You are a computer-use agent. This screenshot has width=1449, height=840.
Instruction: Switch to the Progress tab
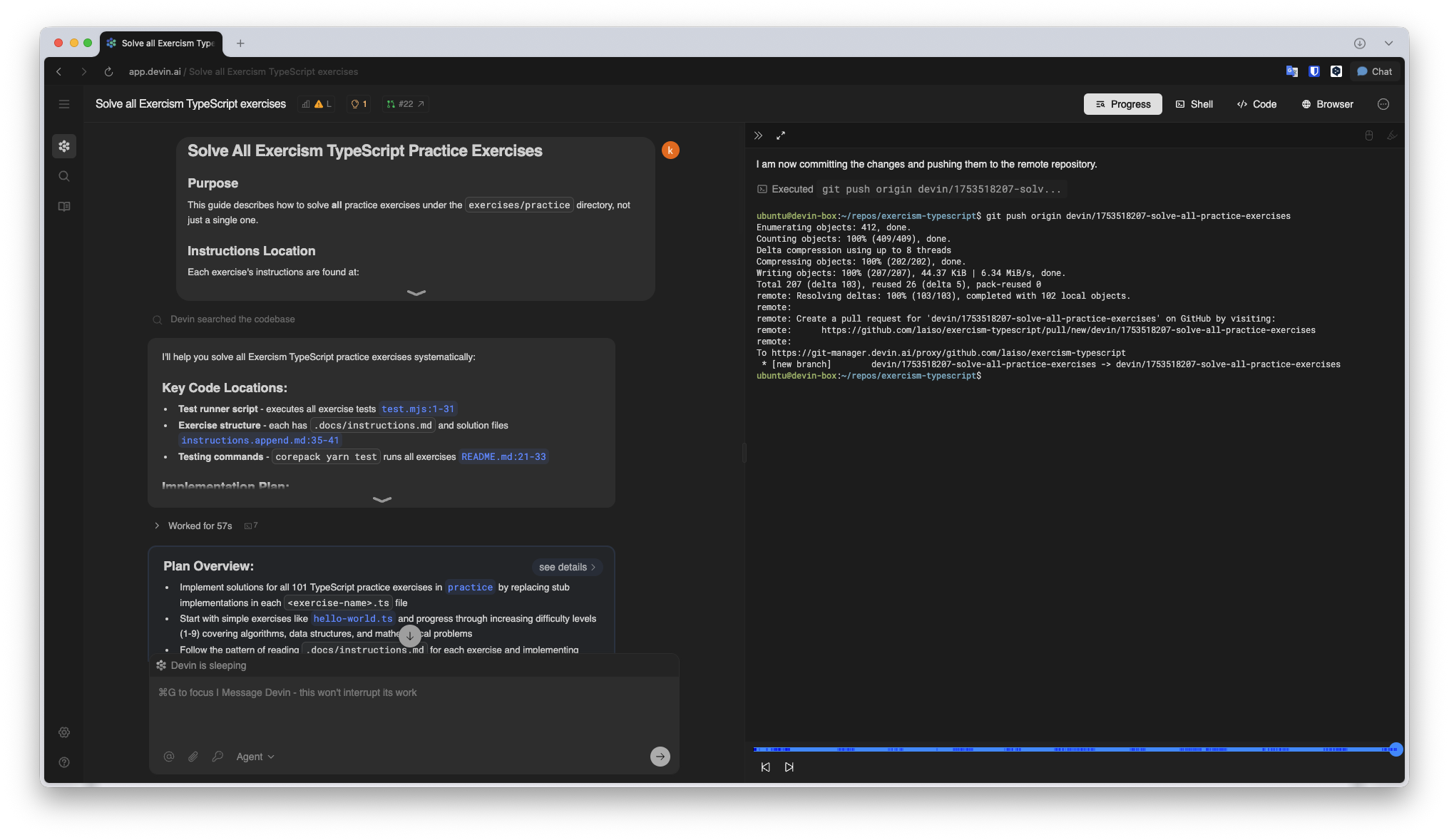click(x=1123, y=104)
